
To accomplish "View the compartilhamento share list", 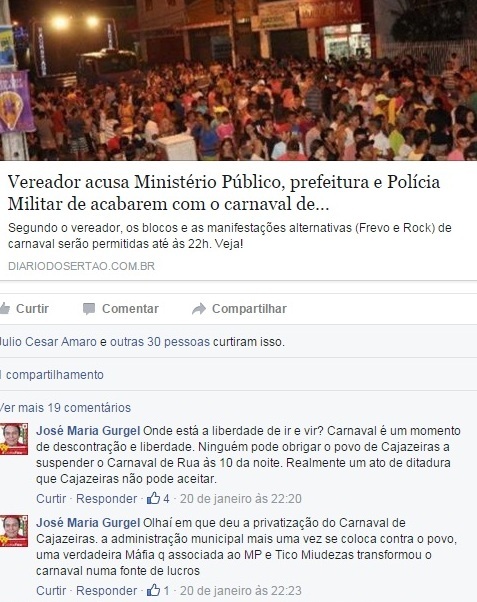I will (52, 375).
